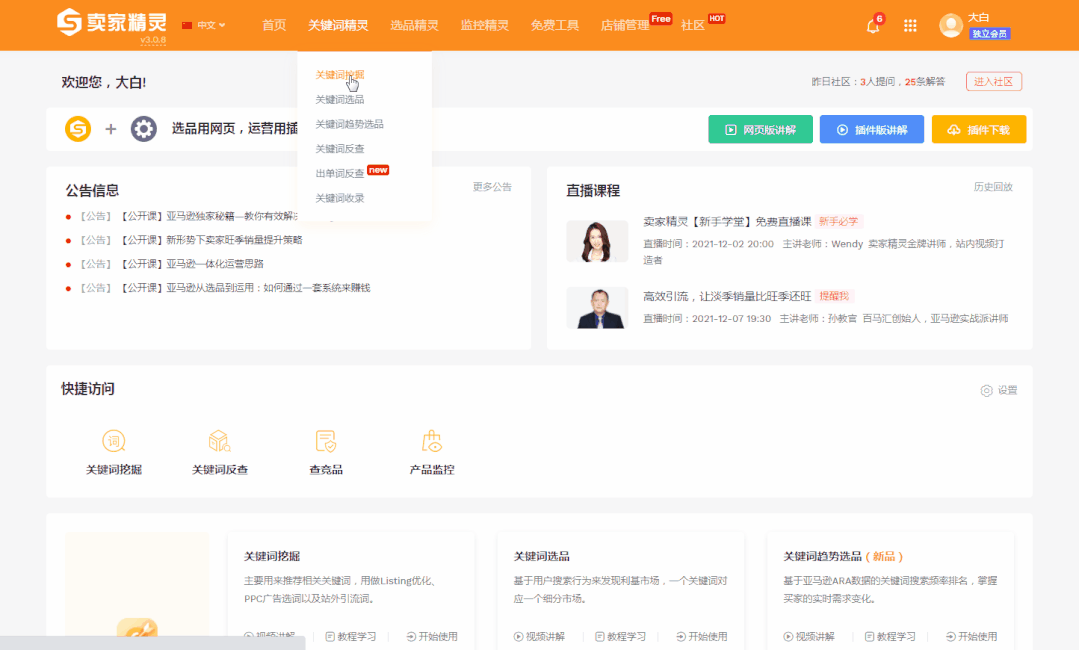Open the 关键词挖掘 quick access icon
1079x650 pixels.
113,449
